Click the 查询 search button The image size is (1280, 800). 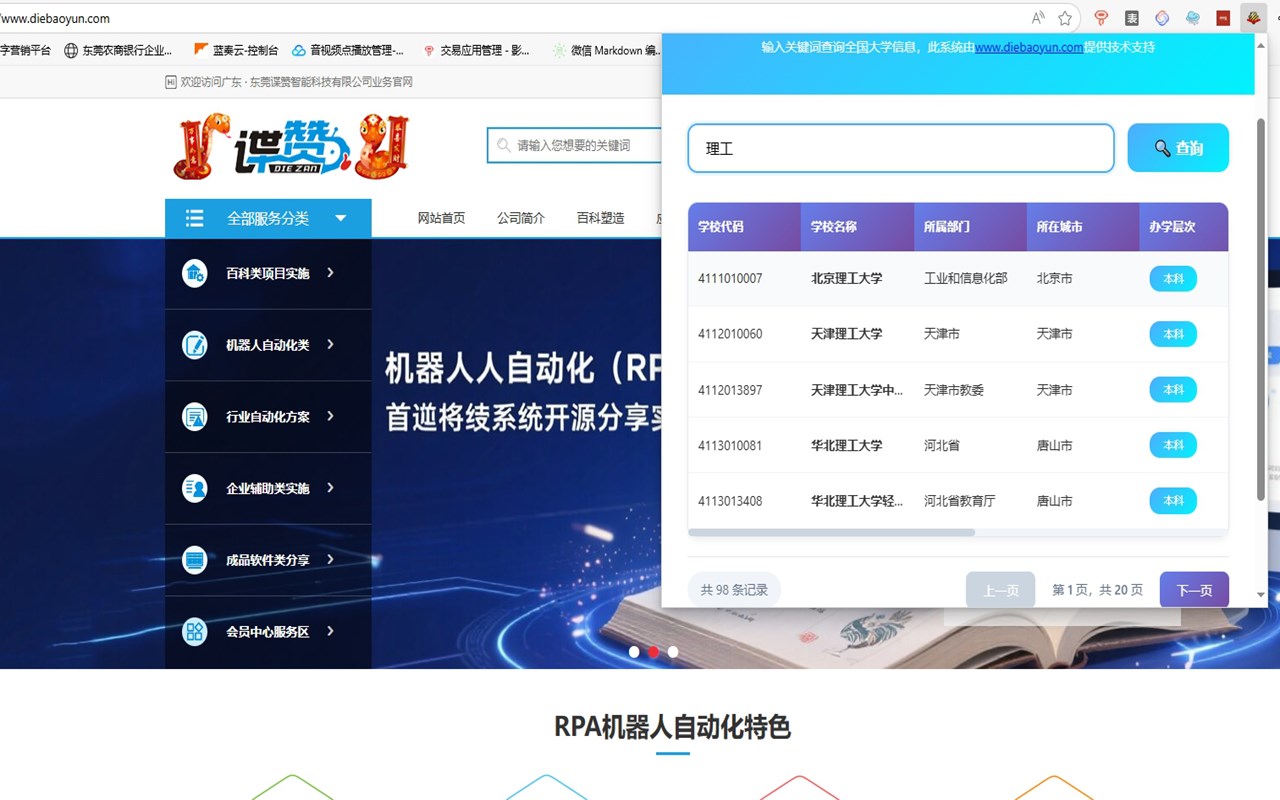coord(1178,148)
